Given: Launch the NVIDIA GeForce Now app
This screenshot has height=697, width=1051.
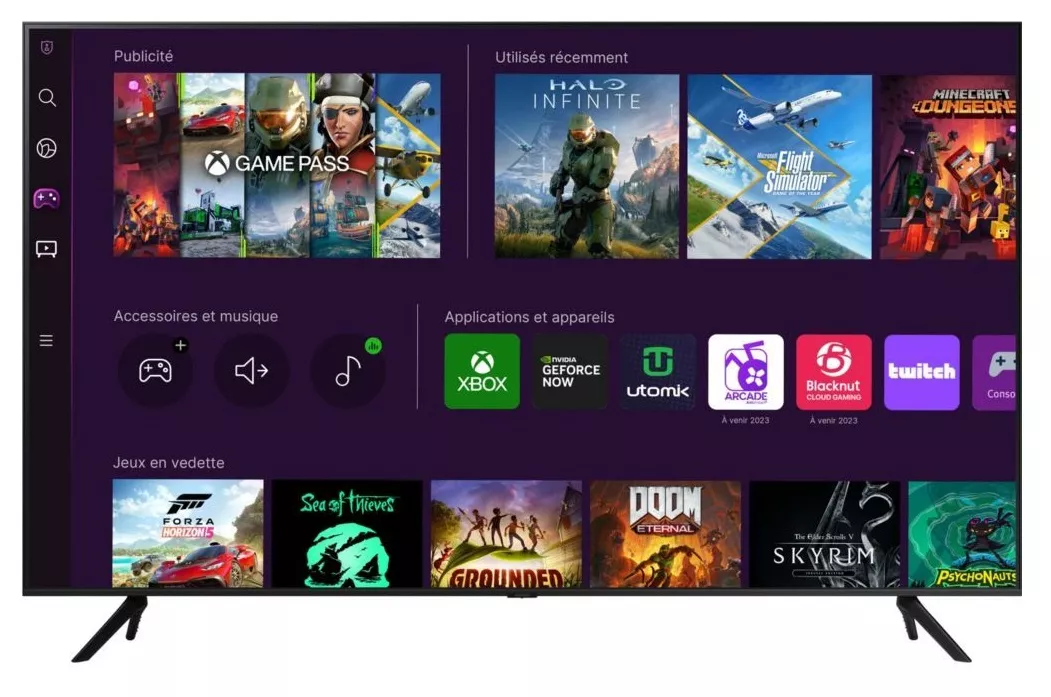Looking at the screenshot, I should click(x=570, y=371).
